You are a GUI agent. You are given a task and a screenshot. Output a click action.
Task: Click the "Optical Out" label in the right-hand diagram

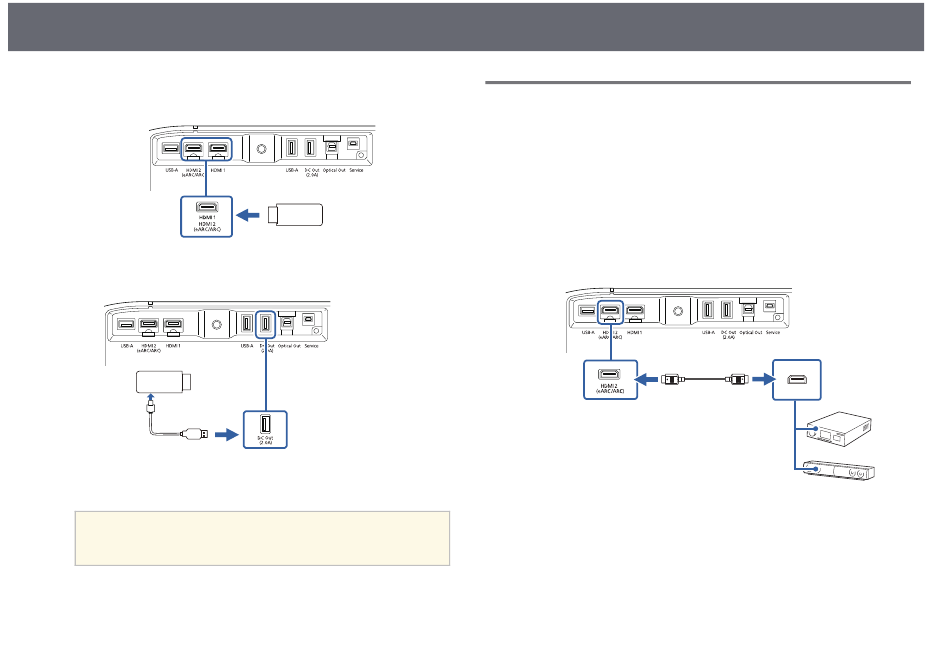(x=751, y=333)
